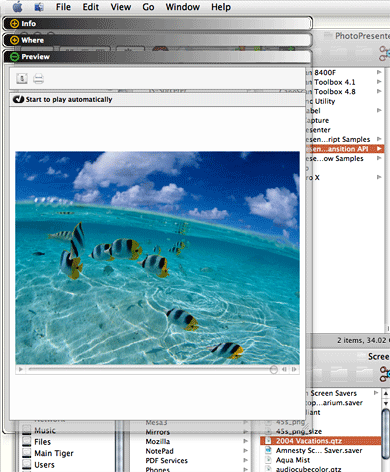The width and height of the screenshot is (390, 472).
Task: Select Amnesty Sc... Saver.saver file
Action: tap(319, 451)
